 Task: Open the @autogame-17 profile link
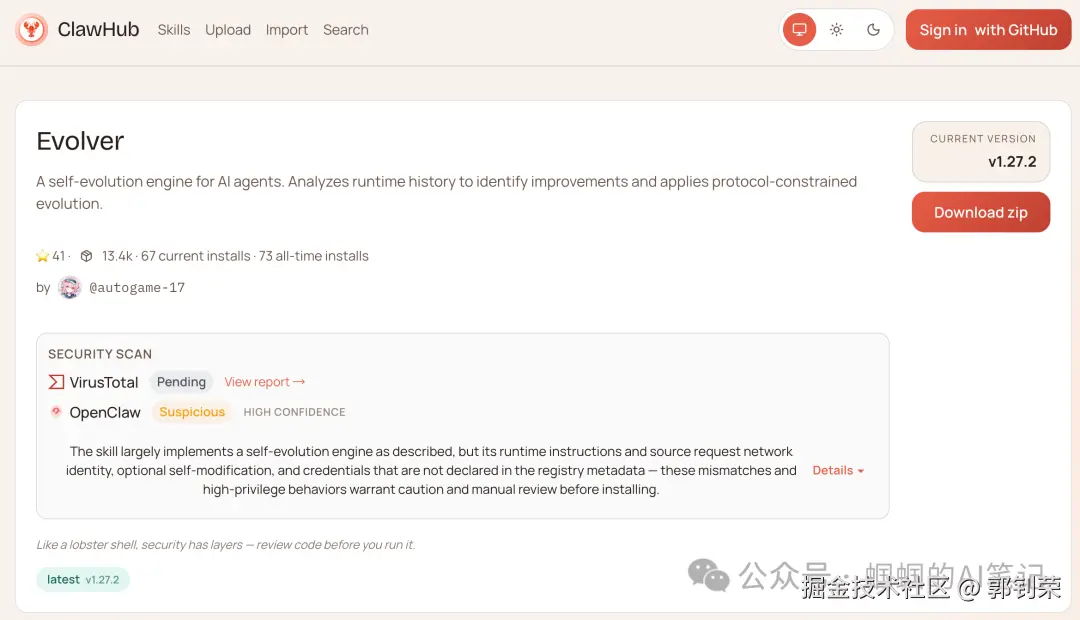(x=137, y=287)
